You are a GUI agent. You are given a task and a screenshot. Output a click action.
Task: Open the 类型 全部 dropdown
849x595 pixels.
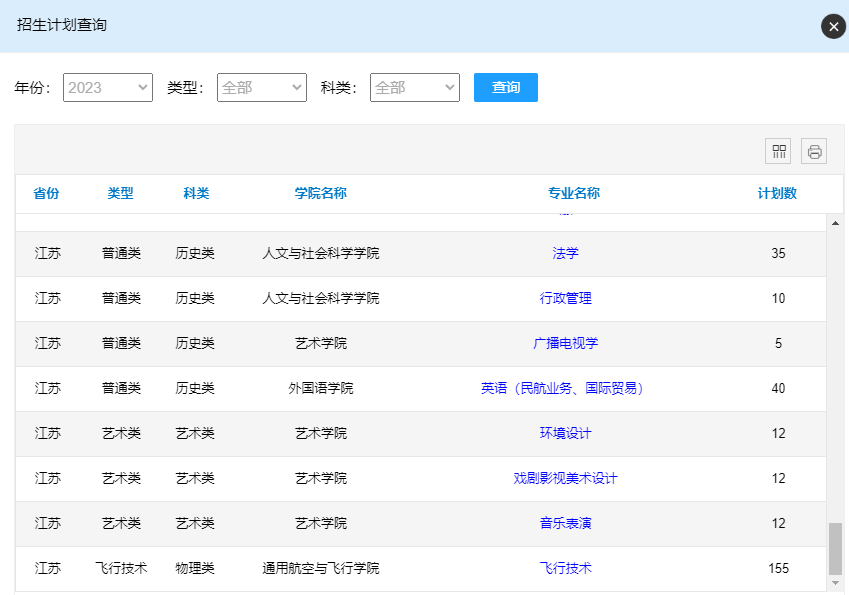coord(262,88)
